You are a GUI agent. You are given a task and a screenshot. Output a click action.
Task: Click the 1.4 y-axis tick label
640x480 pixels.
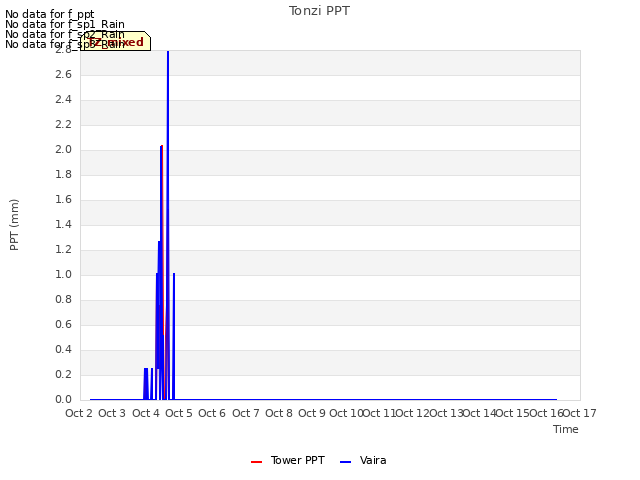[x=63, y=224]
